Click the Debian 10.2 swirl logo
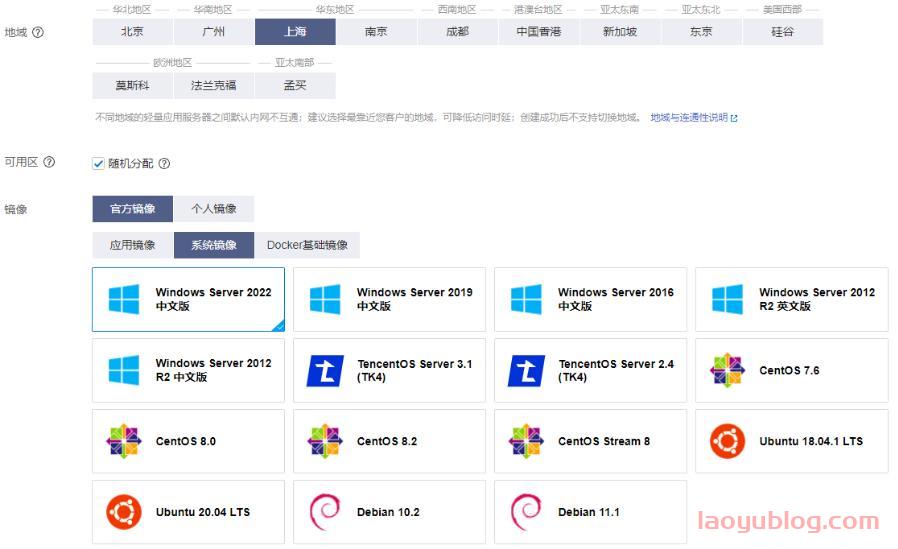The image size is (898, 549). pos(325,512)
